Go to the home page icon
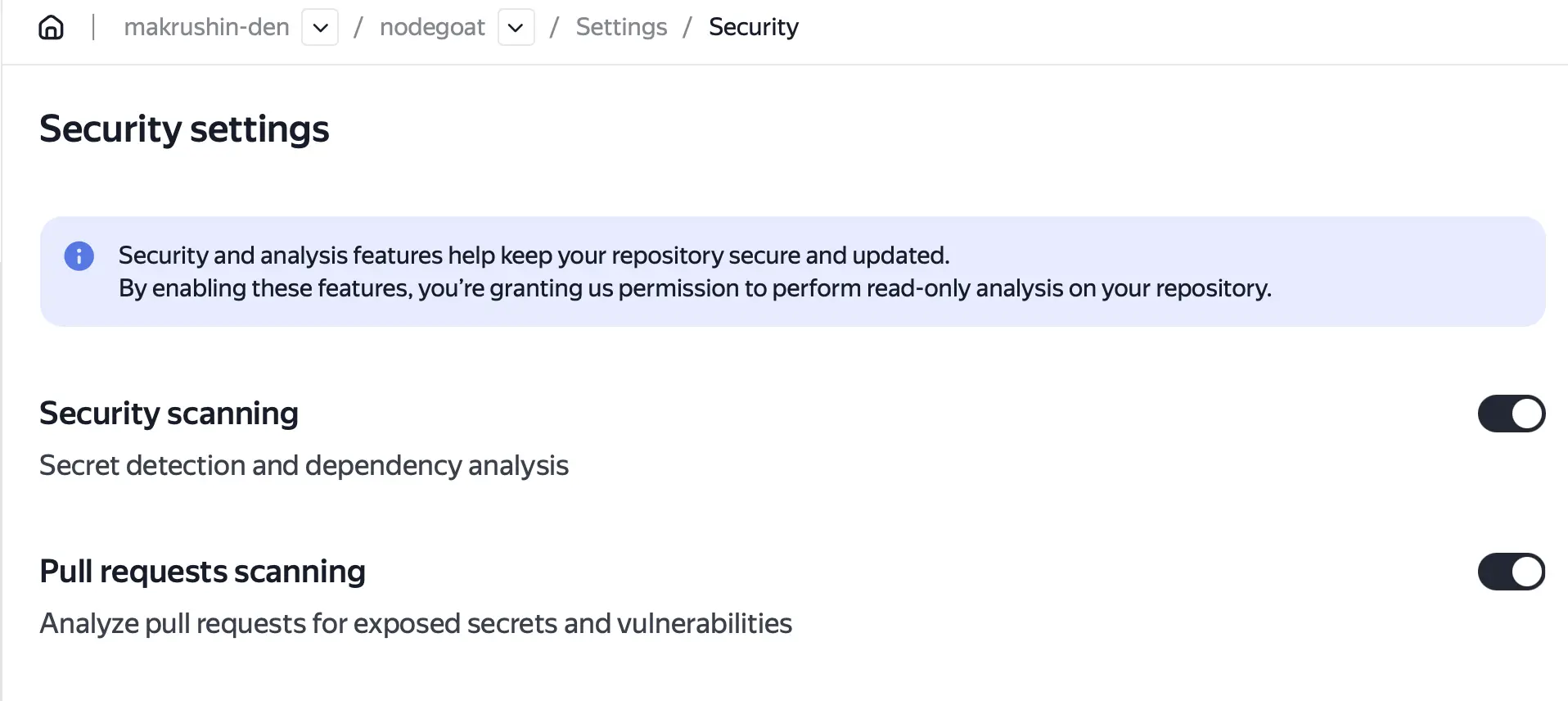Viewport: 1568px width, 701px height. pyautogui.click(x=51, y=27)
